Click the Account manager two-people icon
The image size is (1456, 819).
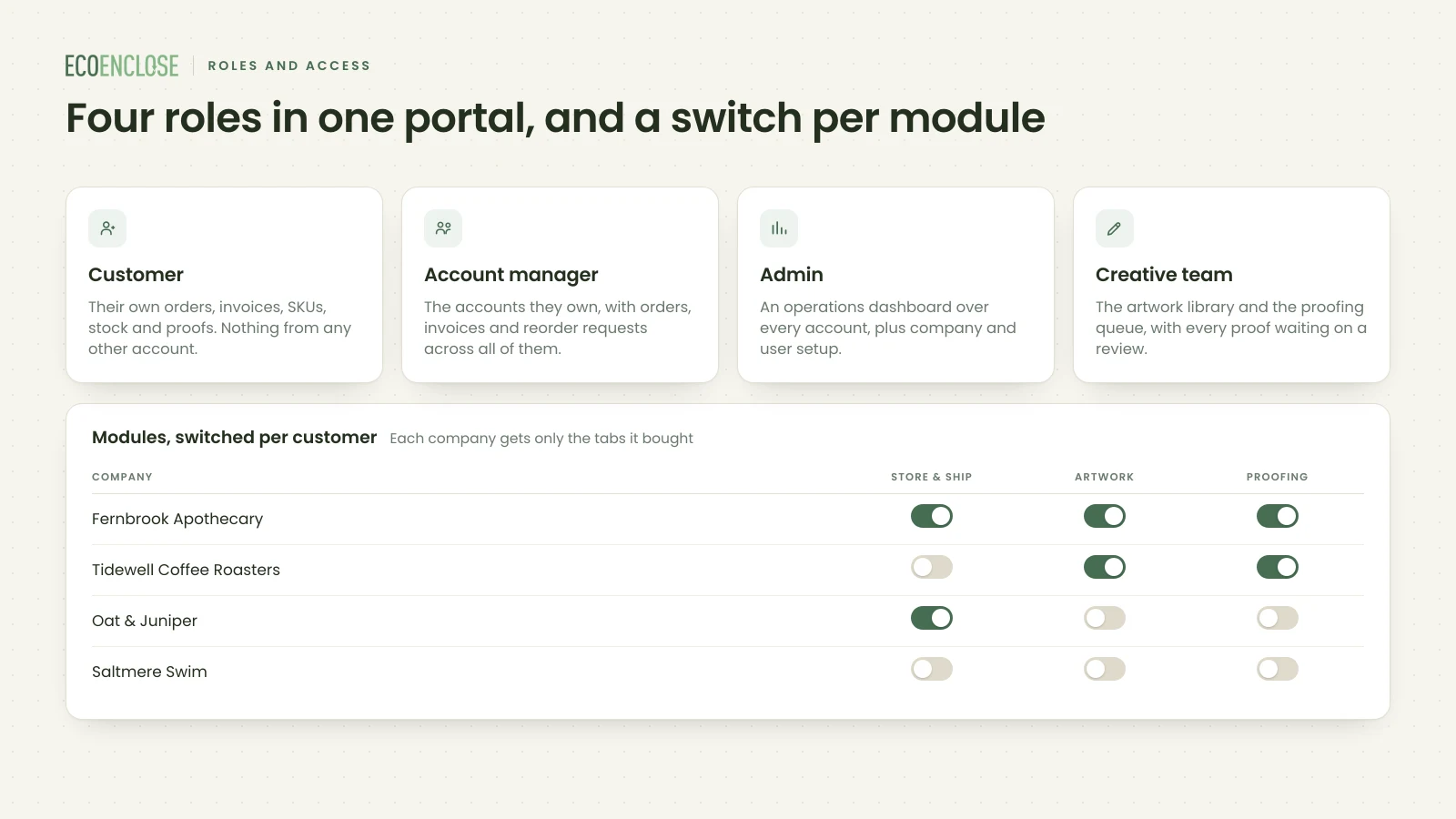coord(443,228)
